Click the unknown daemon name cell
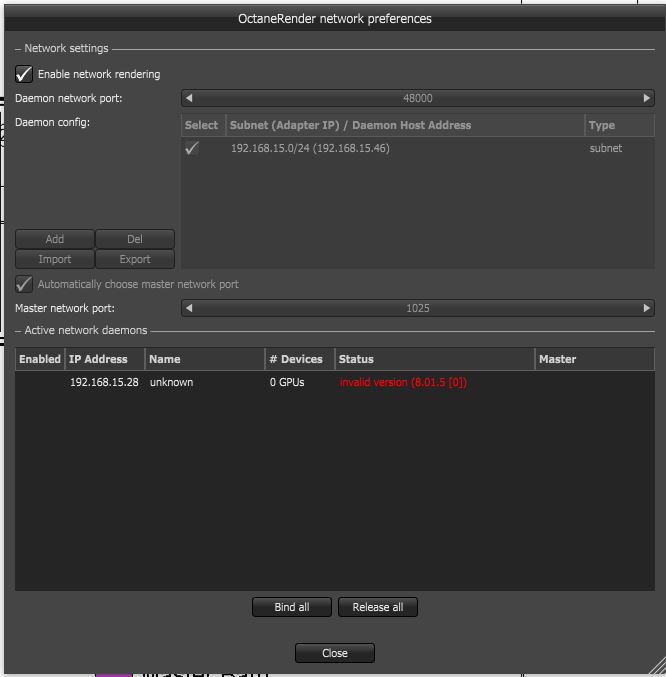The width and height of the screenshot is (666, 677). [171, 382]
